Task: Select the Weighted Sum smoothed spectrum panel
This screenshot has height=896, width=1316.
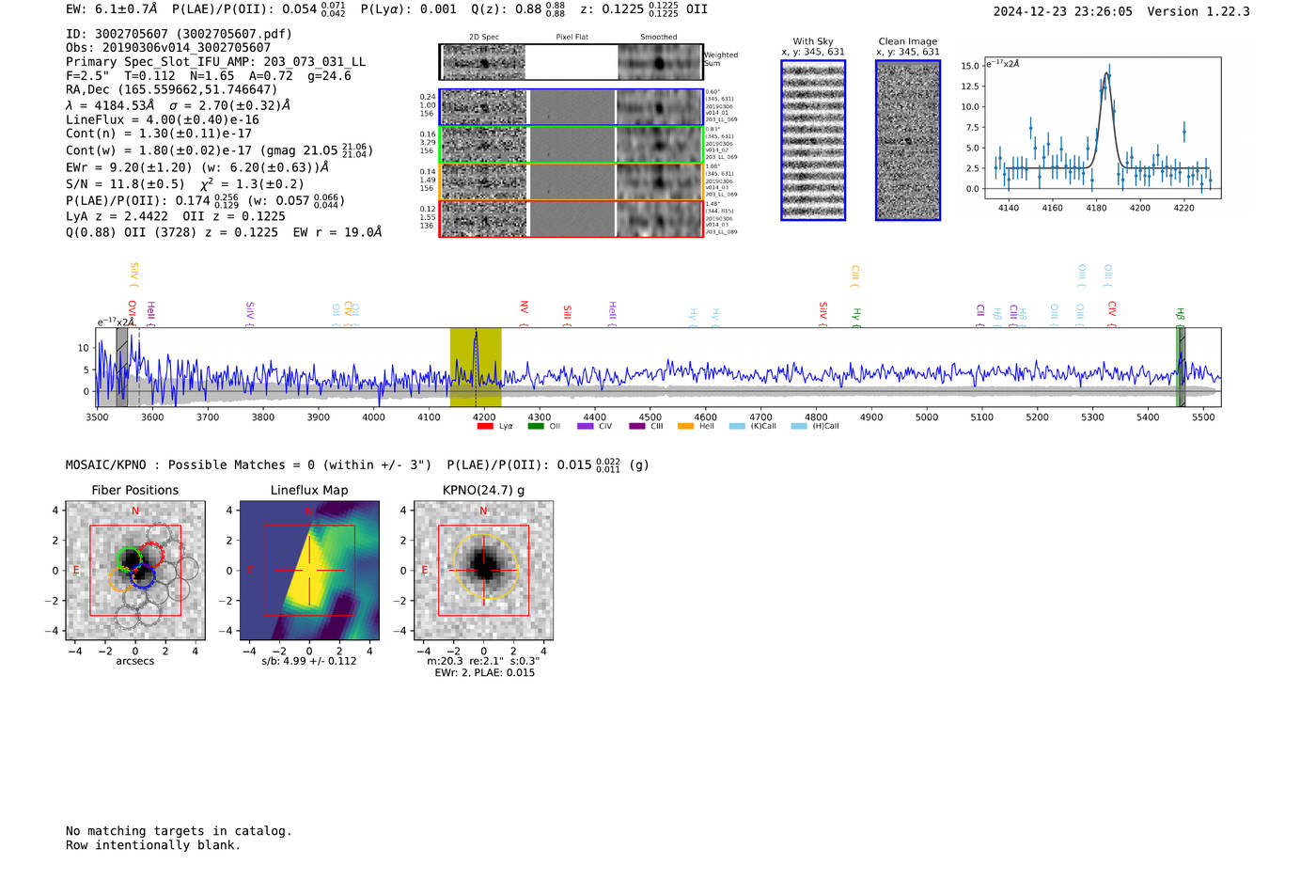Action: tap(659, 62)
